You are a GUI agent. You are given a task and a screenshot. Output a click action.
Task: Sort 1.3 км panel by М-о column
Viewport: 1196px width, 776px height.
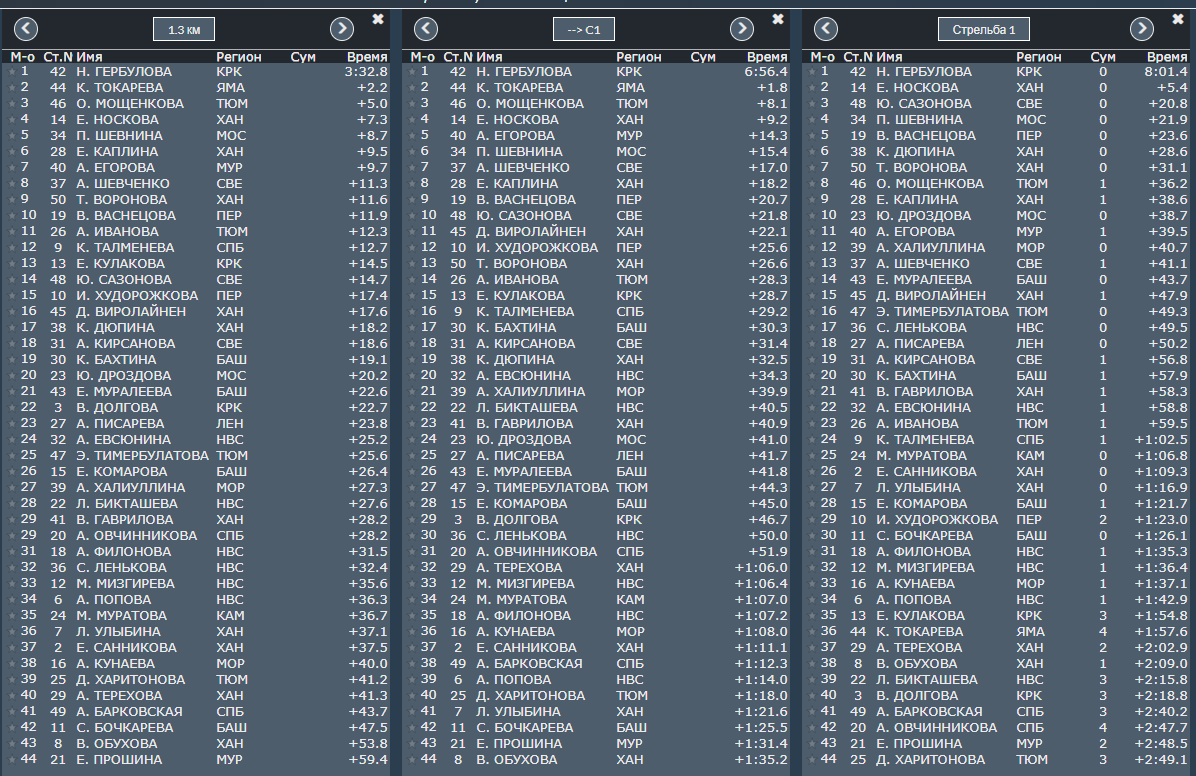(x=23, y=57)
